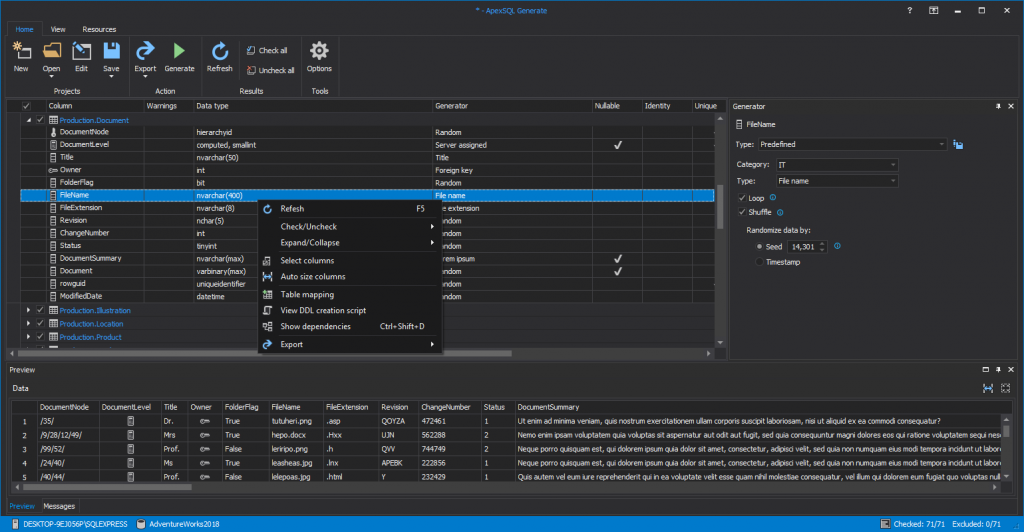The image size is (1024, 532).
Task: Click the Uncheck all icon
Action: [251, 70]
